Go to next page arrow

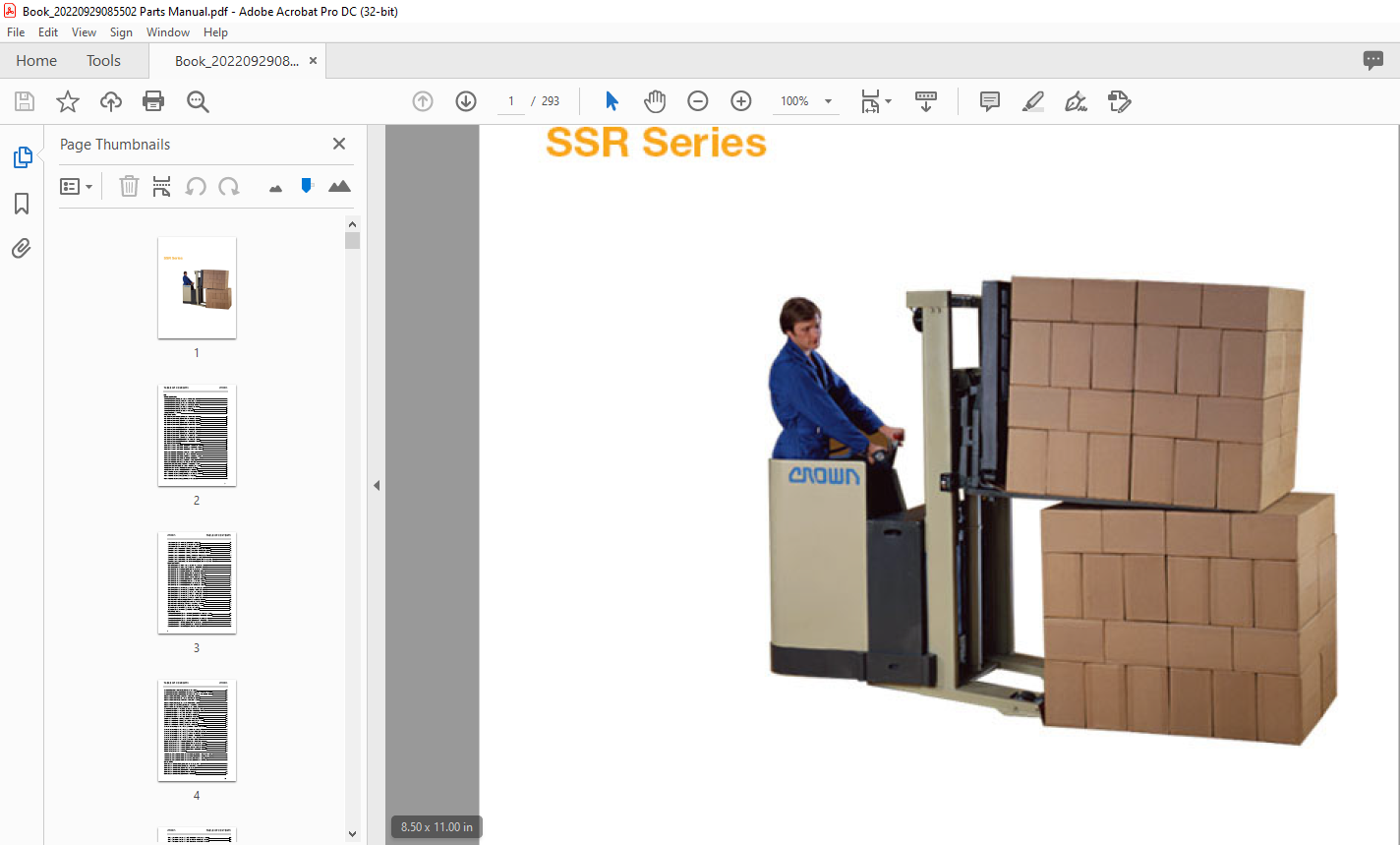pos(466,101)
